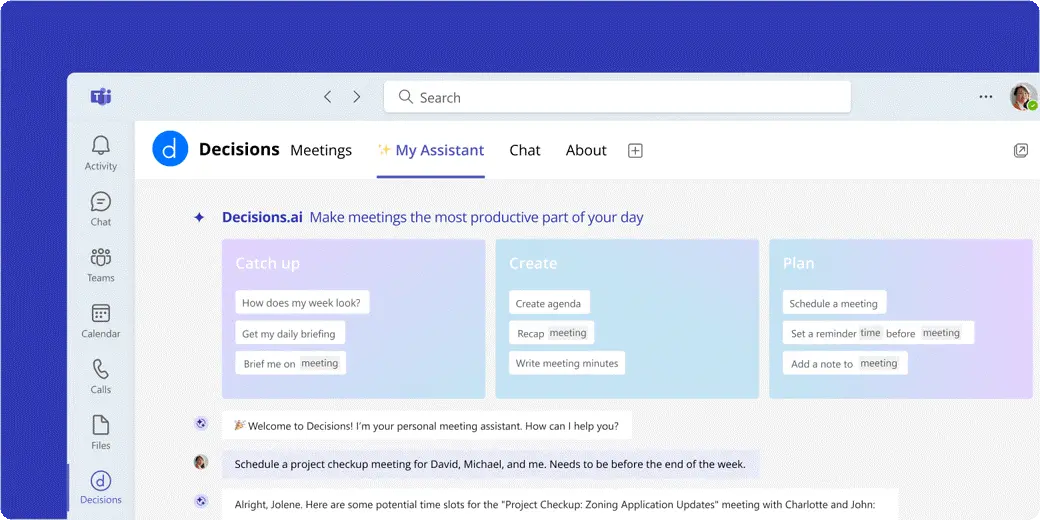The height and width of the screenshot is (520, 1040).
Task: Click the 'Decisions.ai' heading text
Action: 263,217
